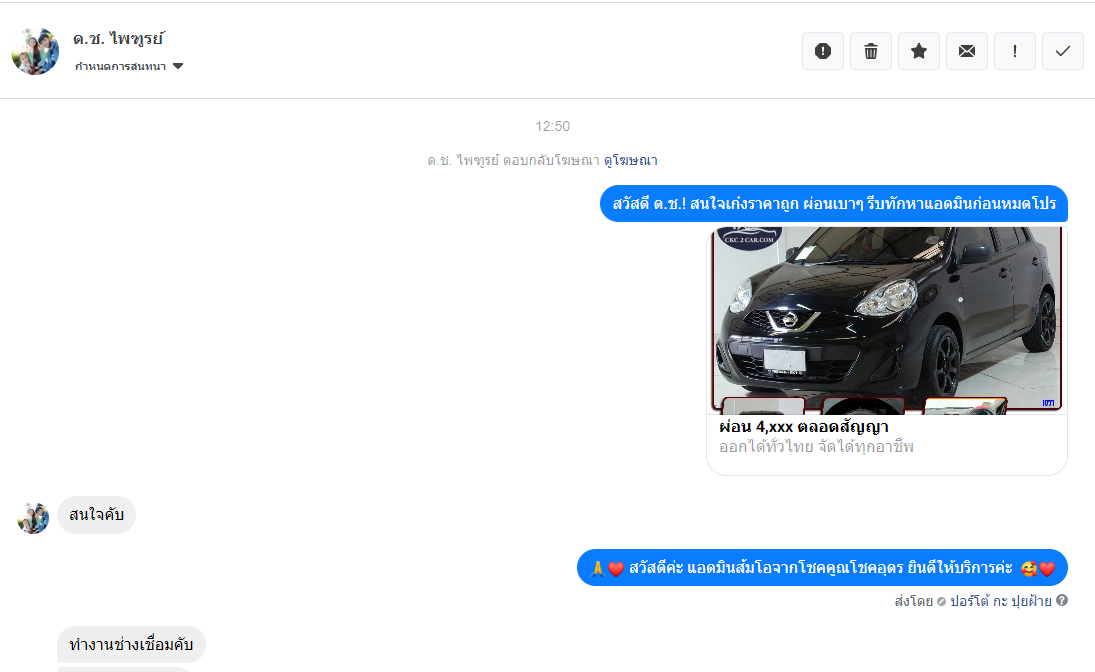
Task: Select the admin reply สวัสดีค่ะ แอดมินส้มโอ
Action: [822, 568]
